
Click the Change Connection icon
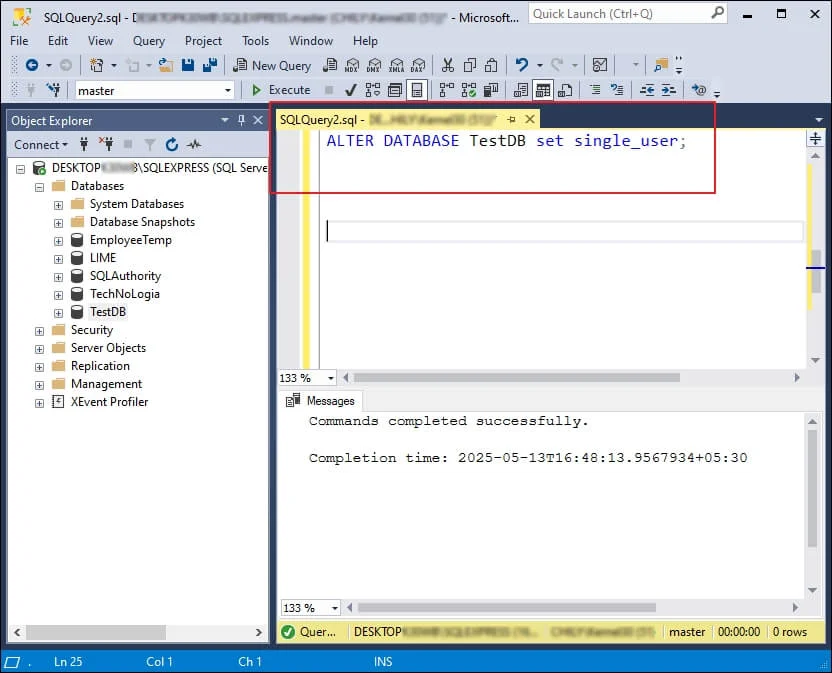pyautogui.click(x=53, y=90)
